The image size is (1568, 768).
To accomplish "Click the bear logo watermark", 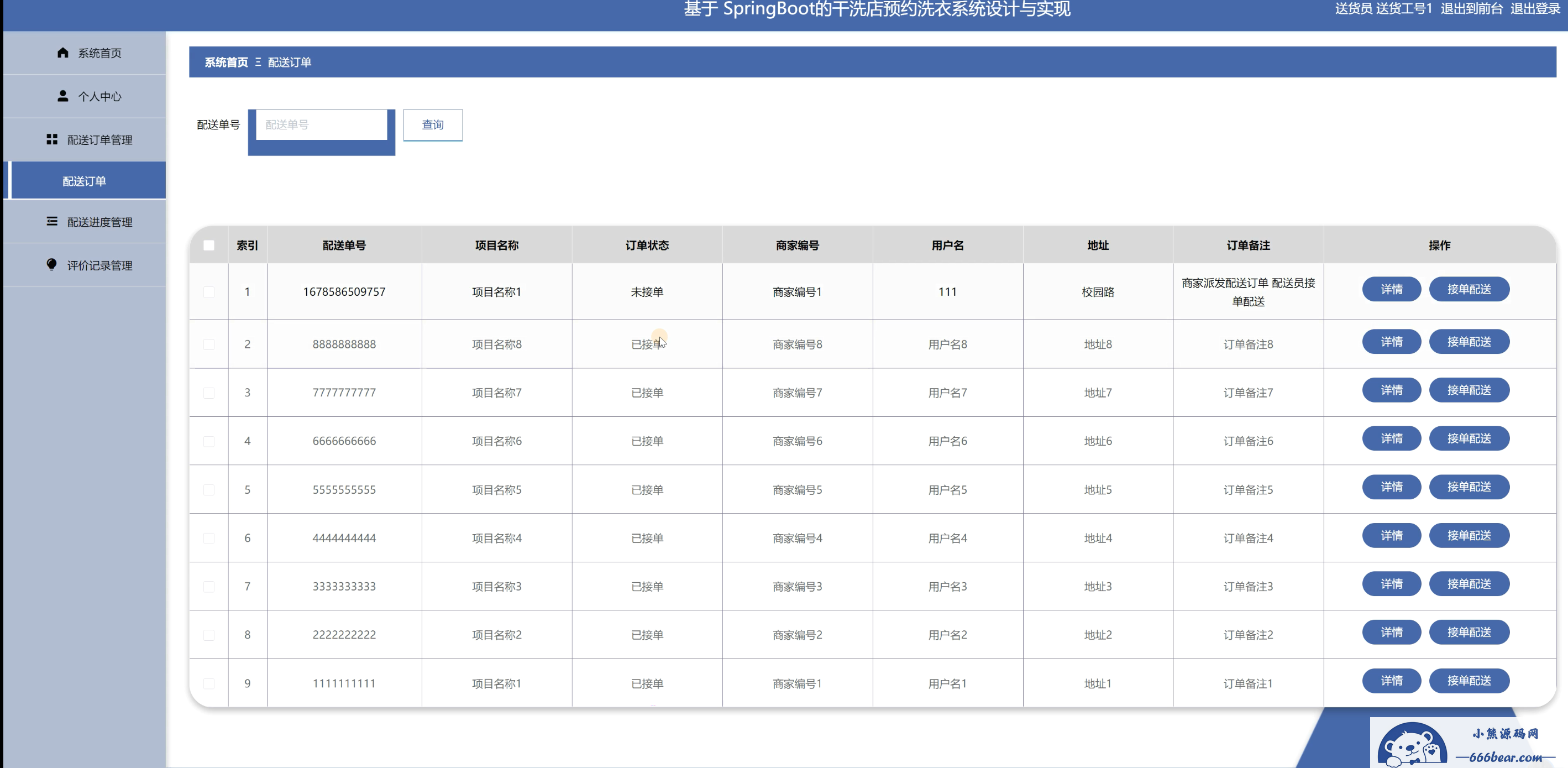I will tap(1412, 745).
